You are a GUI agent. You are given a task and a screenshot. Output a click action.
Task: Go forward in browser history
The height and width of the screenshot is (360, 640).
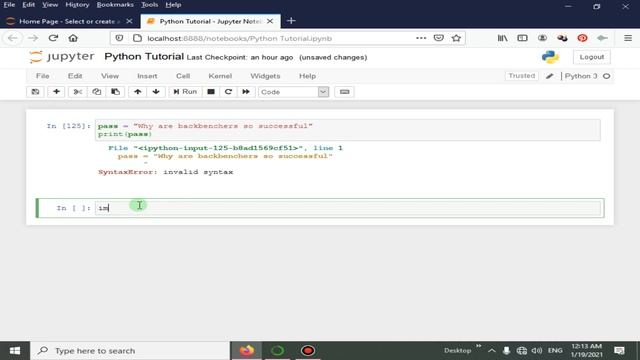pos(33,38)
